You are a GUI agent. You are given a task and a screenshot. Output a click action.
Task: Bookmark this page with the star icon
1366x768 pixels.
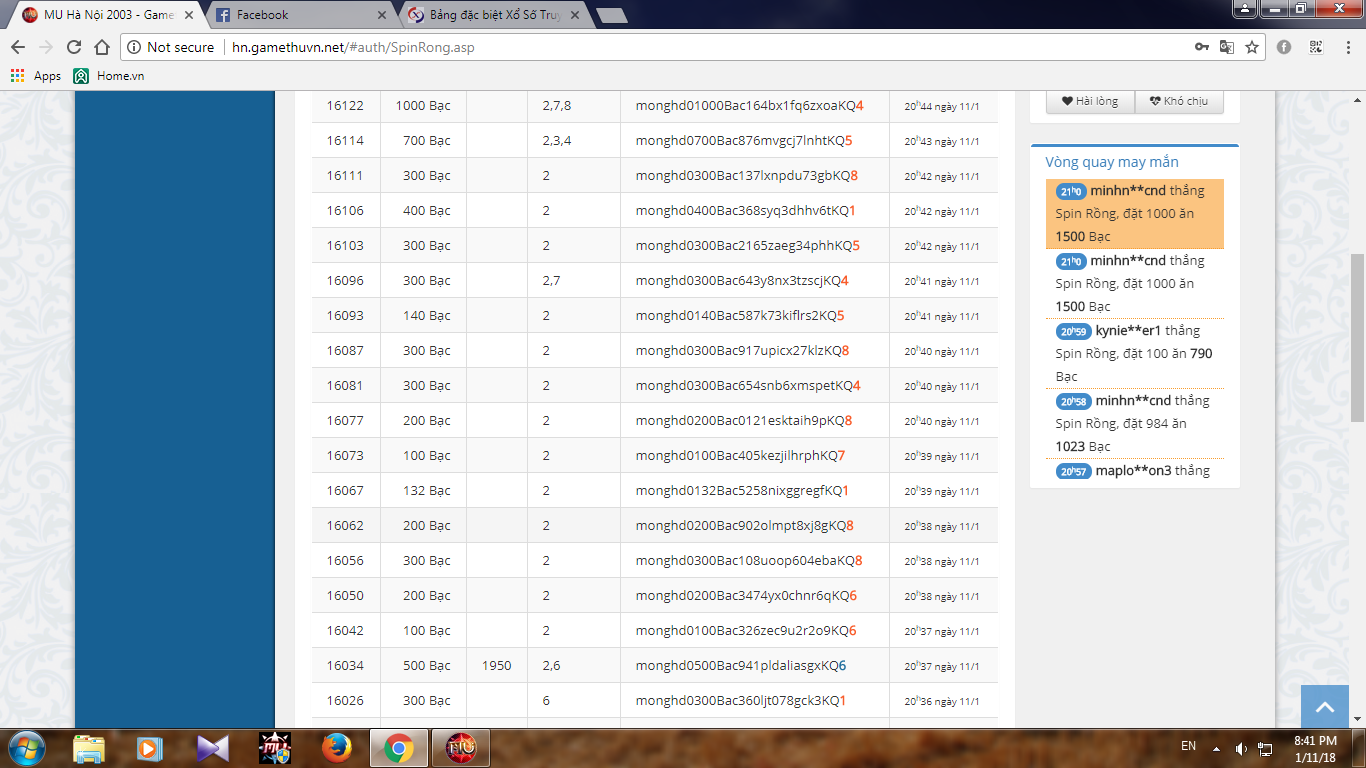[x=1251, y=47]
